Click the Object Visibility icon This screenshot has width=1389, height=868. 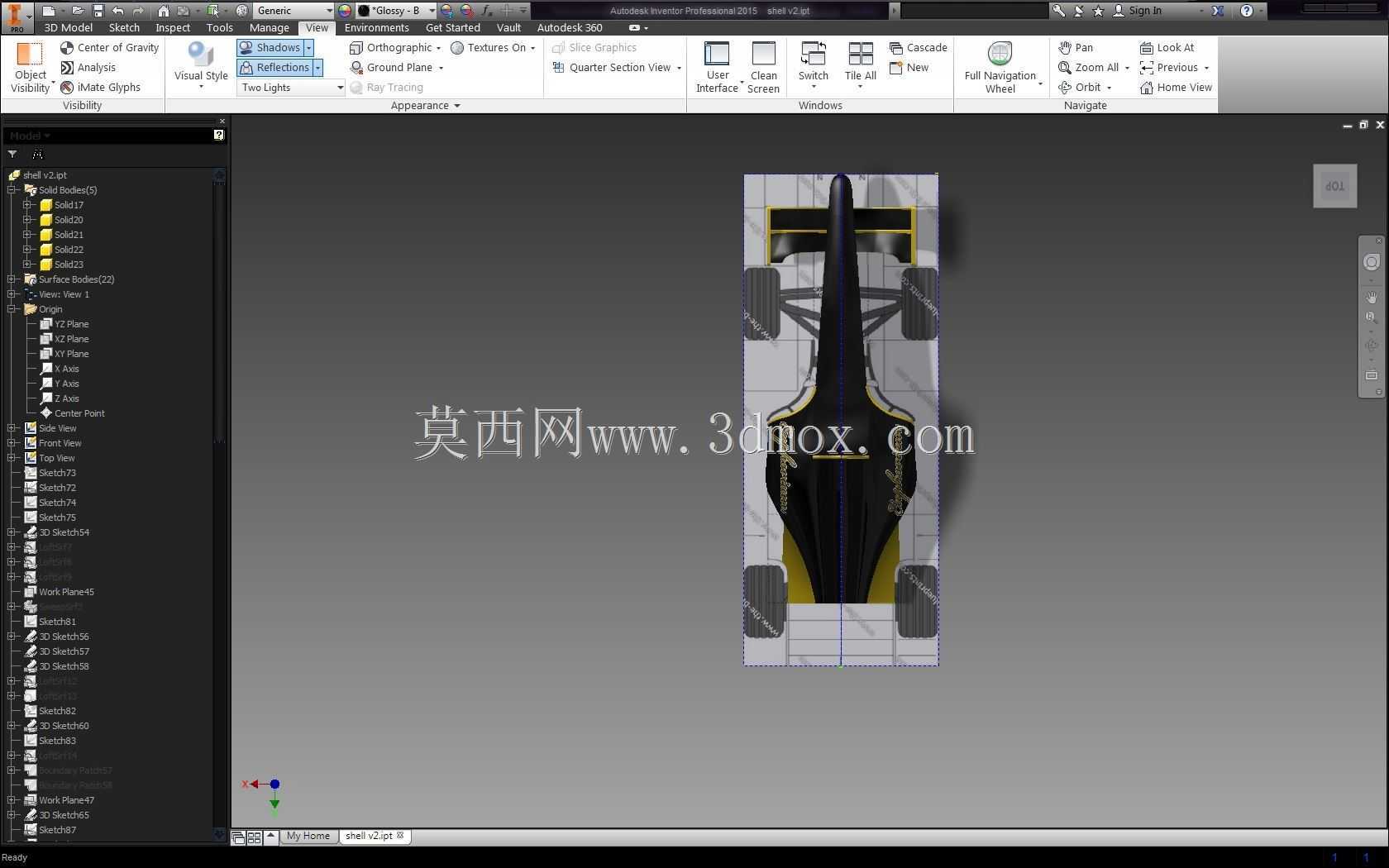click(x=30, y=54)
